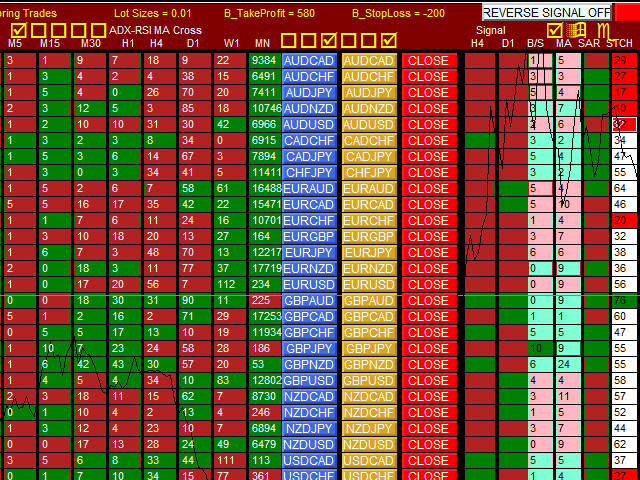Image resolution: width=640 pixels, height=480 pixels.
Task: Click the gold EURGBP button
Action: click(x=369, y=237)
